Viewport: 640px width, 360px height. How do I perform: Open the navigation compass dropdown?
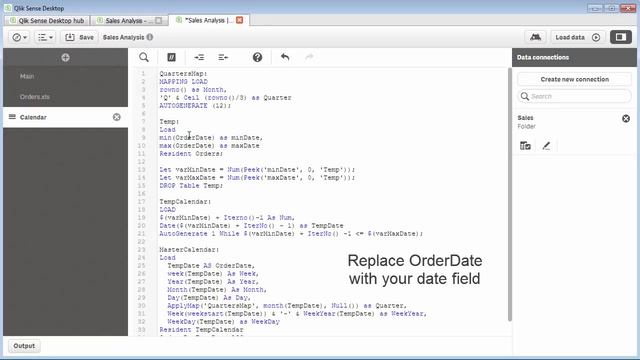click(19, 37)
